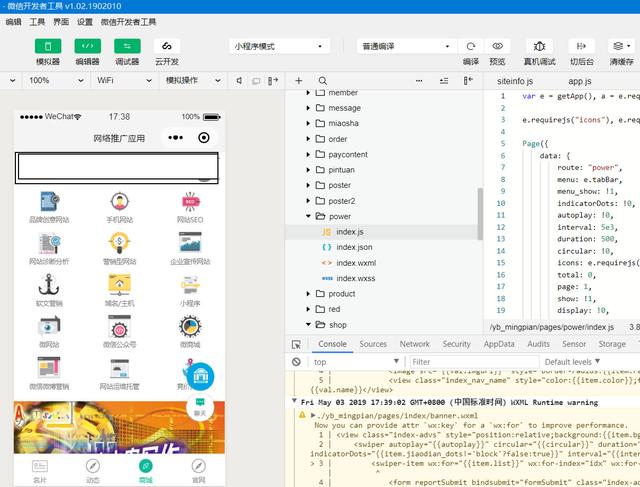Screen dimensions: 640x487
Task: Expand the product folder in file tree
Action: point(341,294)
